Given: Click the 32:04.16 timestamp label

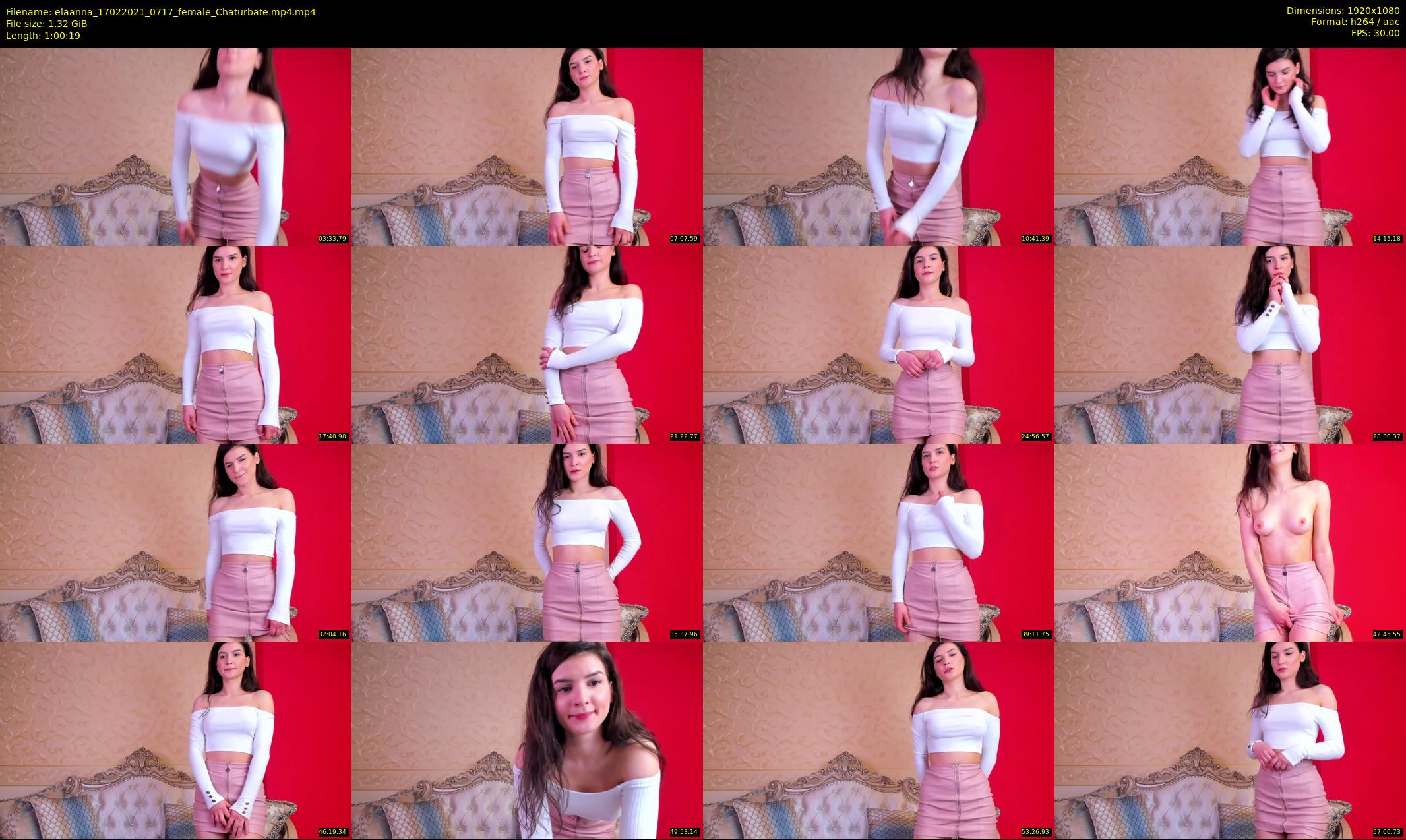Looking at the screenshot, I should (332, 634).
